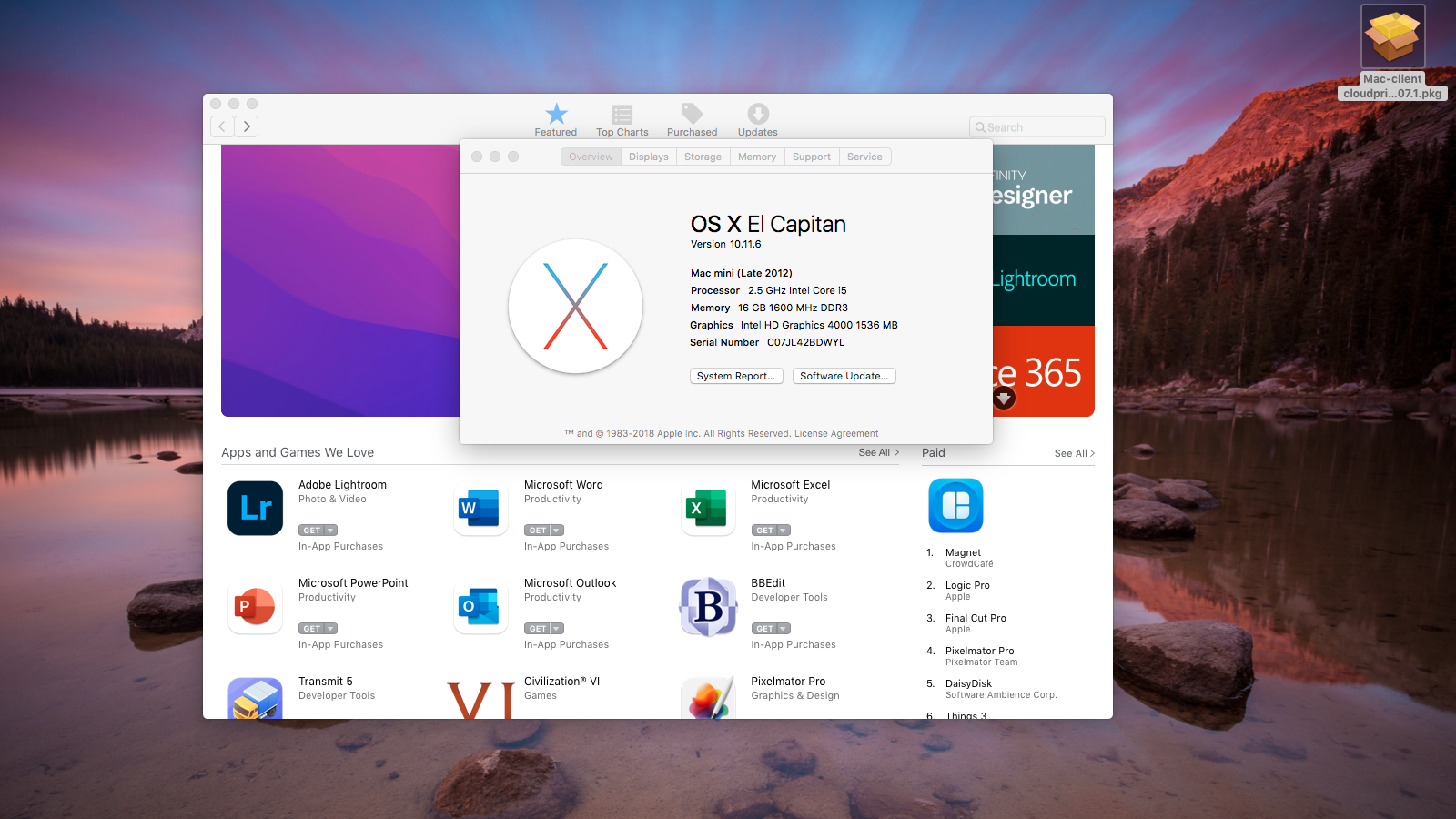Open the BBEdit app title
The image size is (1456, 819).
[x=768, y=583]
